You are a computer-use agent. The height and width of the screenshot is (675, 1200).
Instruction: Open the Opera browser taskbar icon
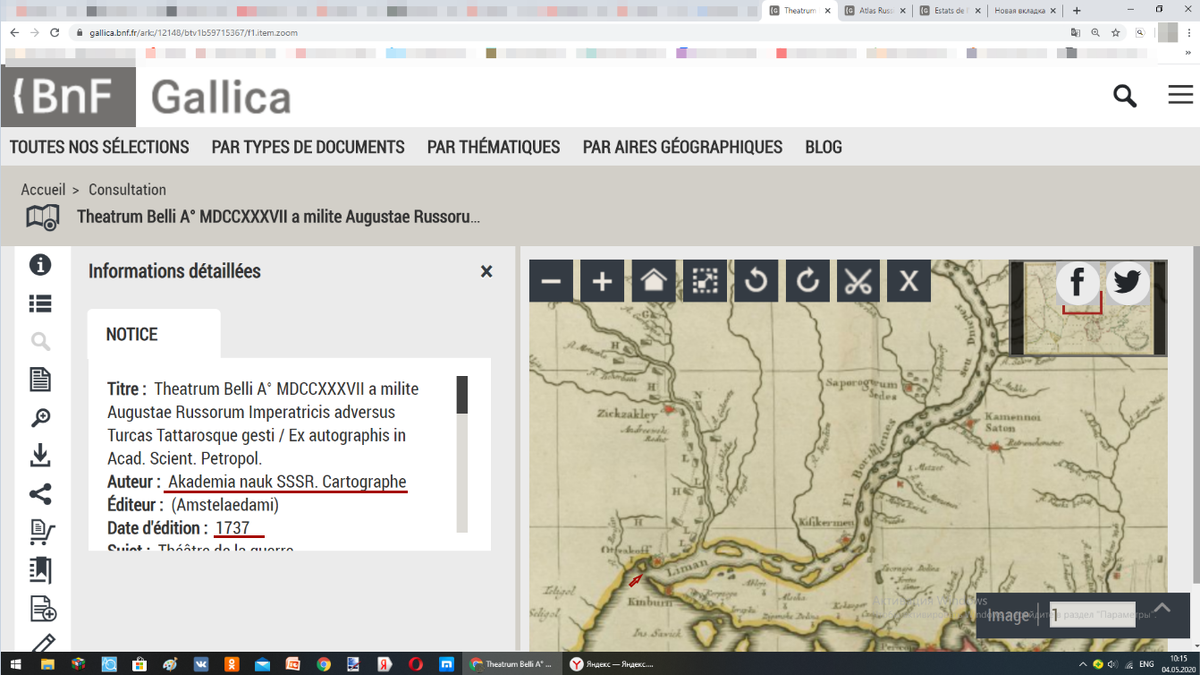pos(416,664)
